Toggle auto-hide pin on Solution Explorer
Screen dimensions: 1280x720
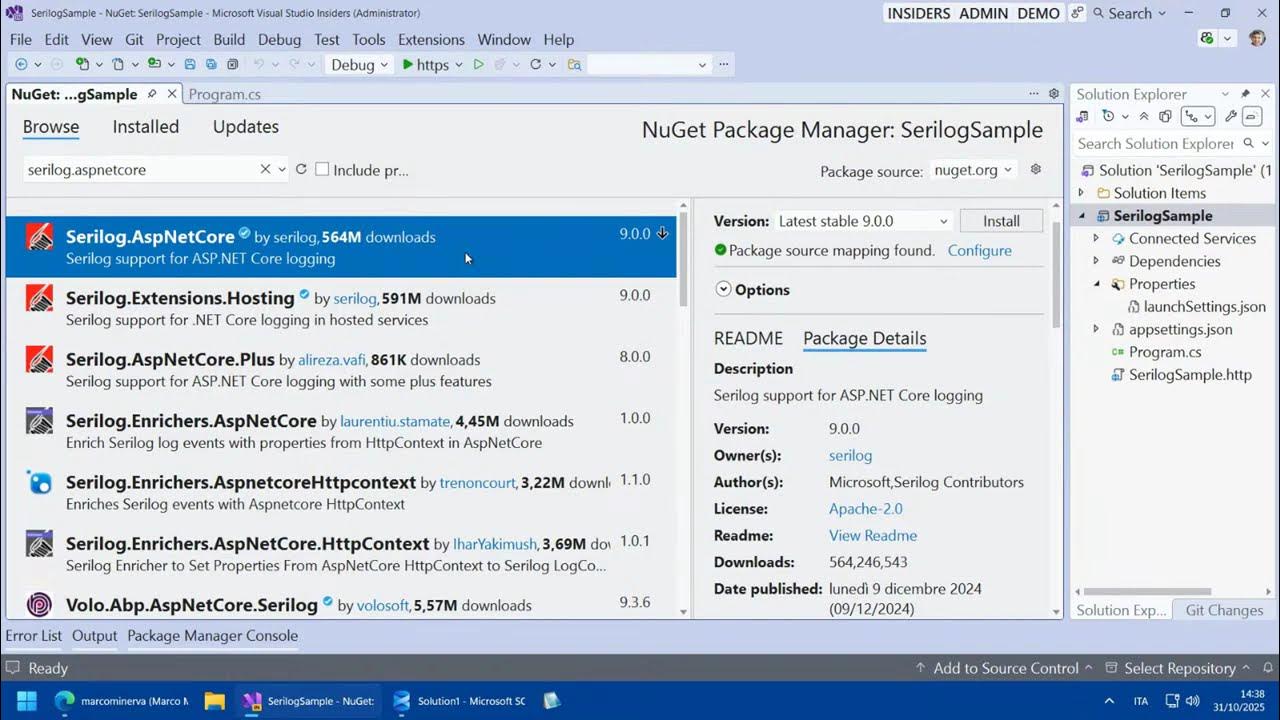[x=1245, y=93]
